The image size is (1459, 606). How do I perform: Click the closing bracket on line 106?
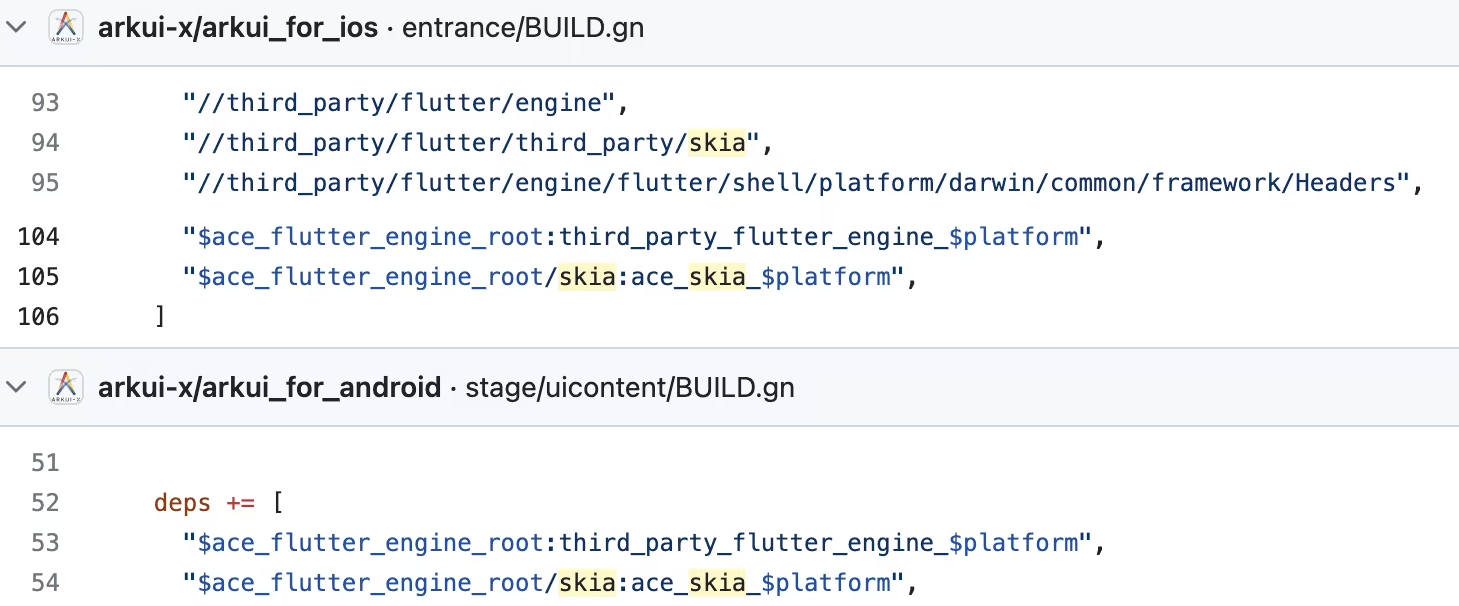pos(160,317)
